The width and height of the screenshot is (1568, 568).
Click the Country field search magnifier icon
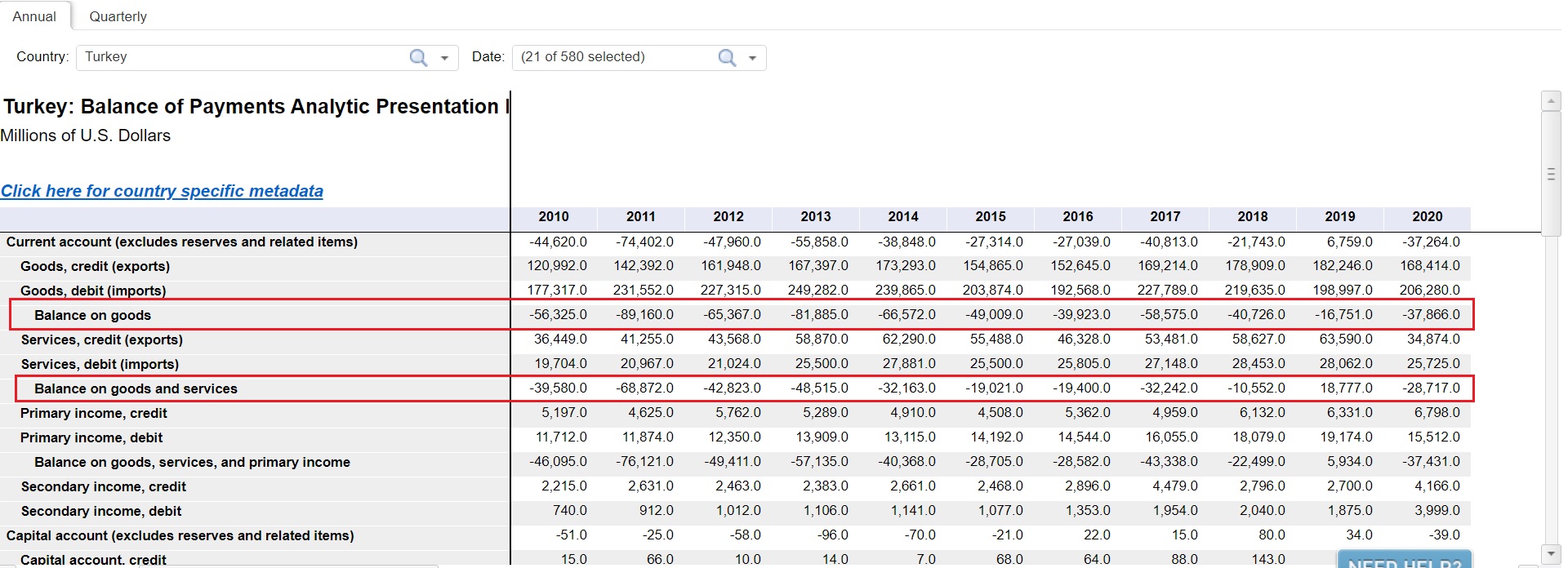click(418, 58)
